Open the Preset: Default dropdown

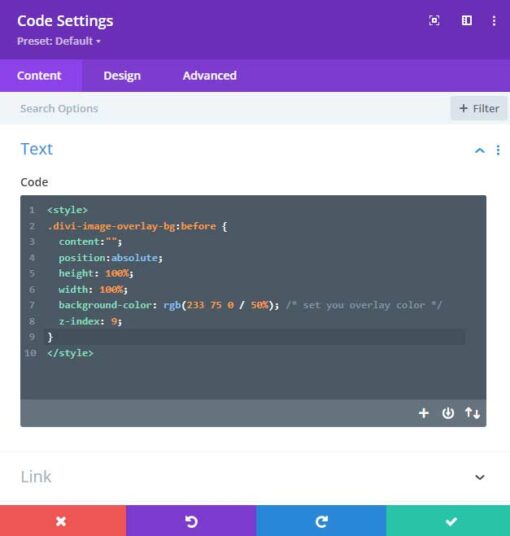(59, 41)
